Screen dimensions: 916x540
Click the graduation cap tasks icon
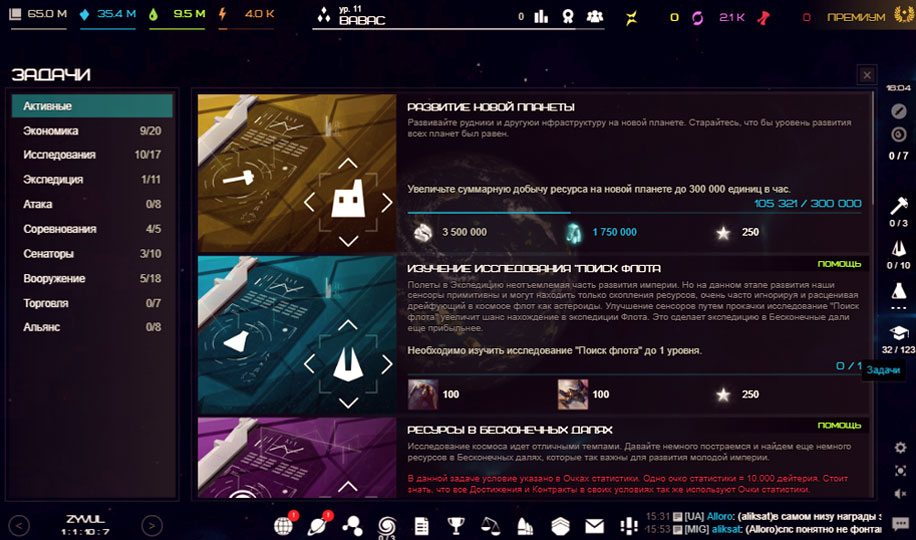click(899, 333)
